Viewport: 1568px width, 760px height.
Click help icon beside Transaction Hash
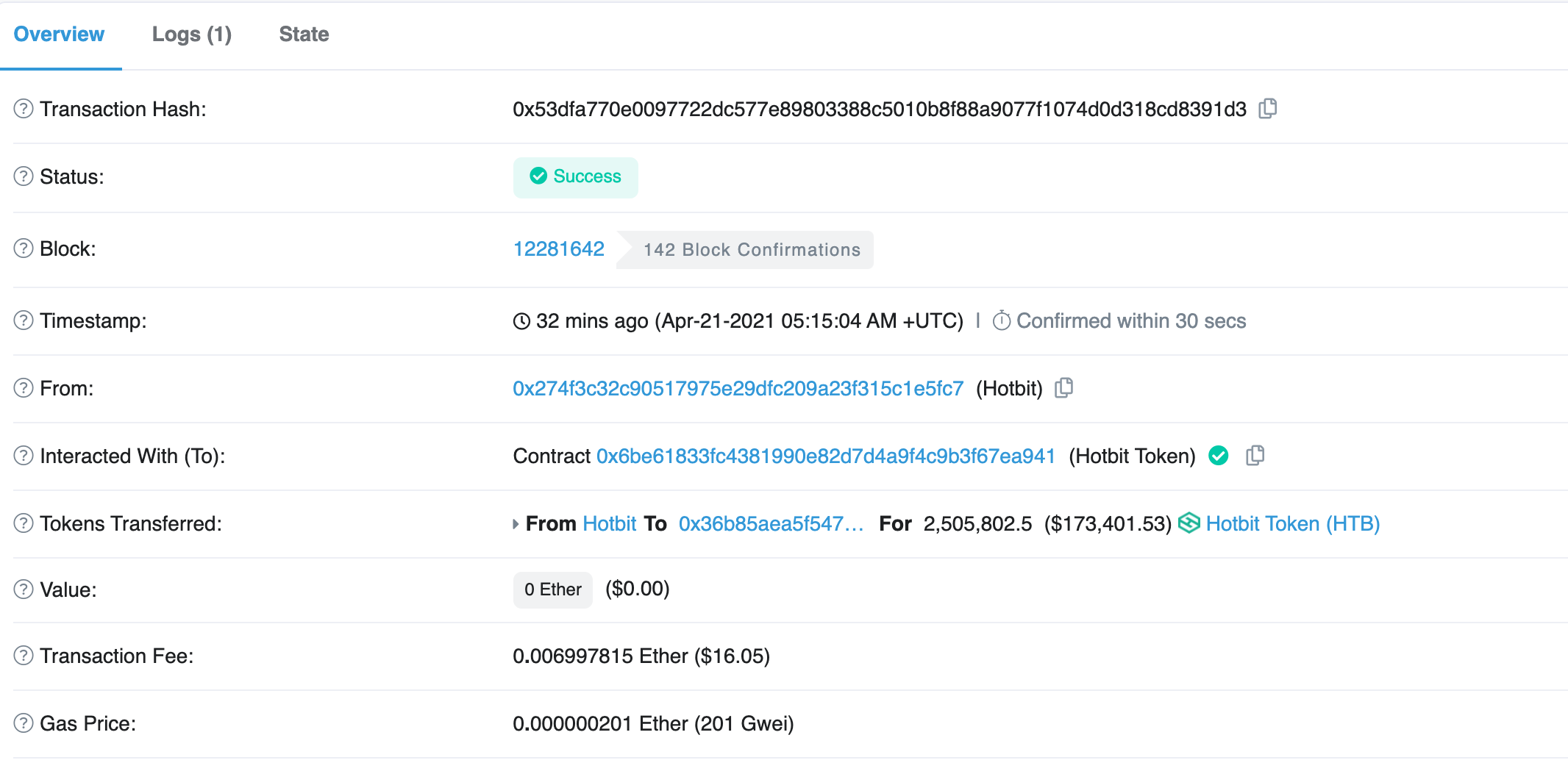[24, 109]
